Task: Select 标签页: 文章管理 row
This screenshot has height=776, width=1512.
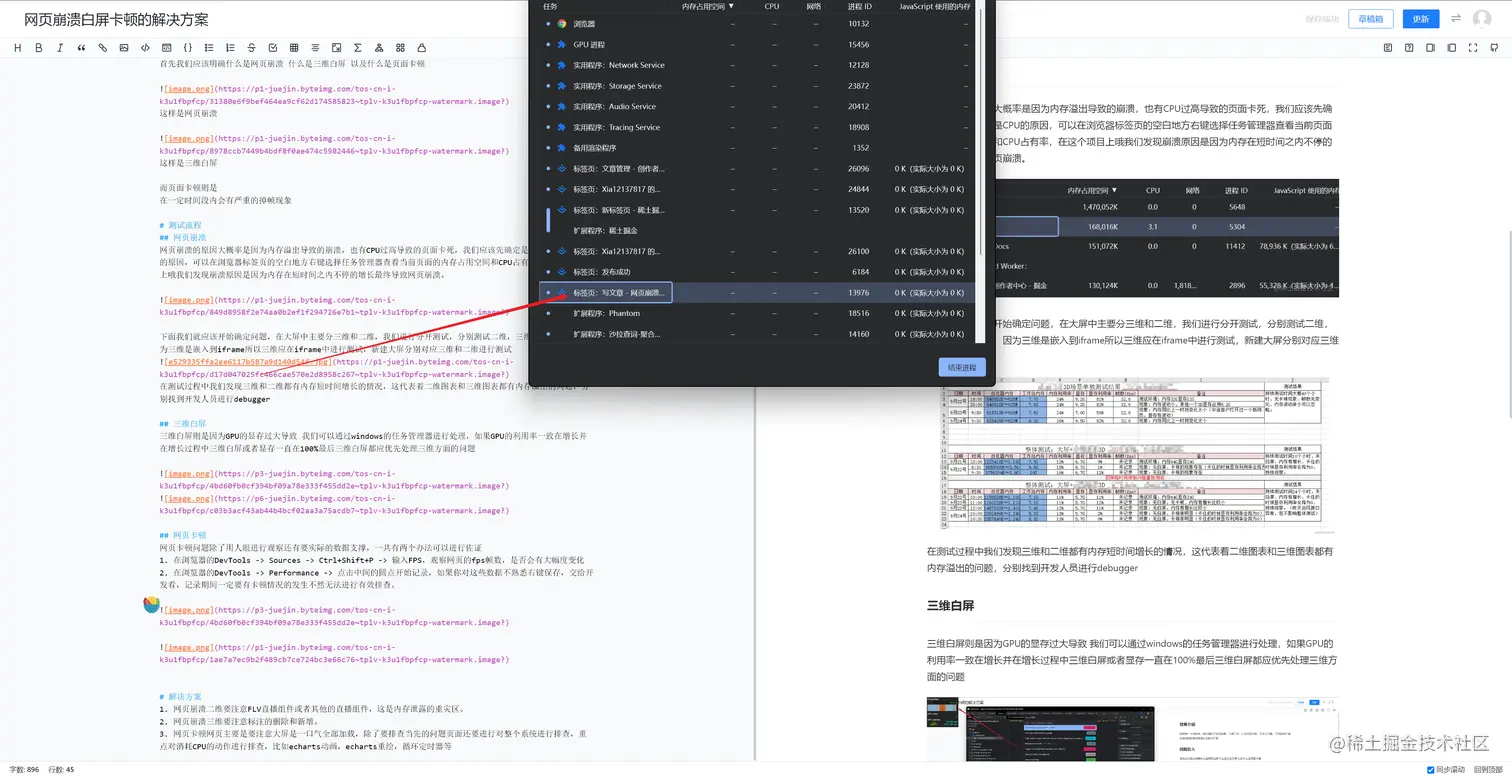Action: pos(757,168)
